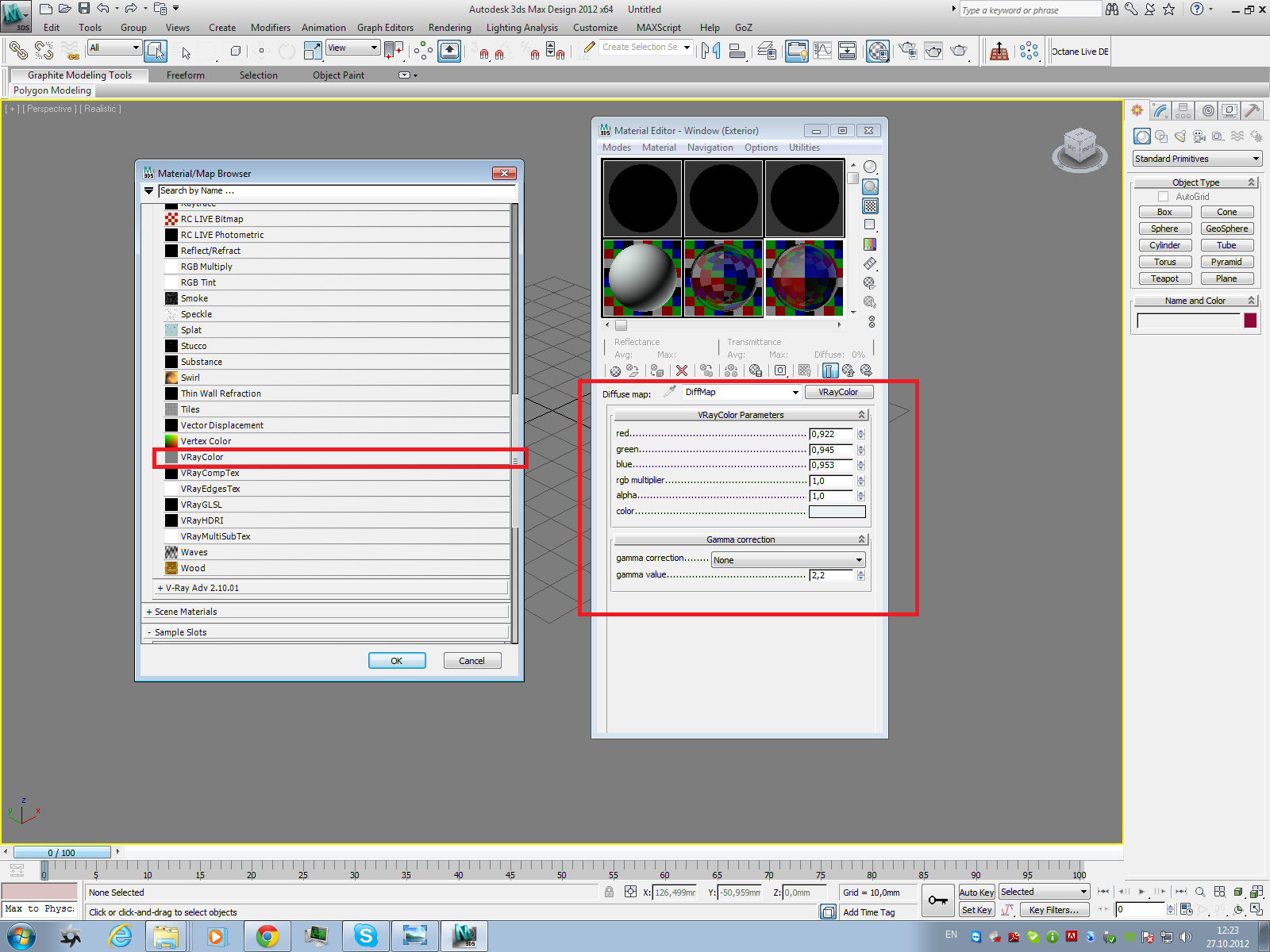The image size is (1270, 952).
Task: Open Material Editor sample Options icon
Action: (870, 282)
